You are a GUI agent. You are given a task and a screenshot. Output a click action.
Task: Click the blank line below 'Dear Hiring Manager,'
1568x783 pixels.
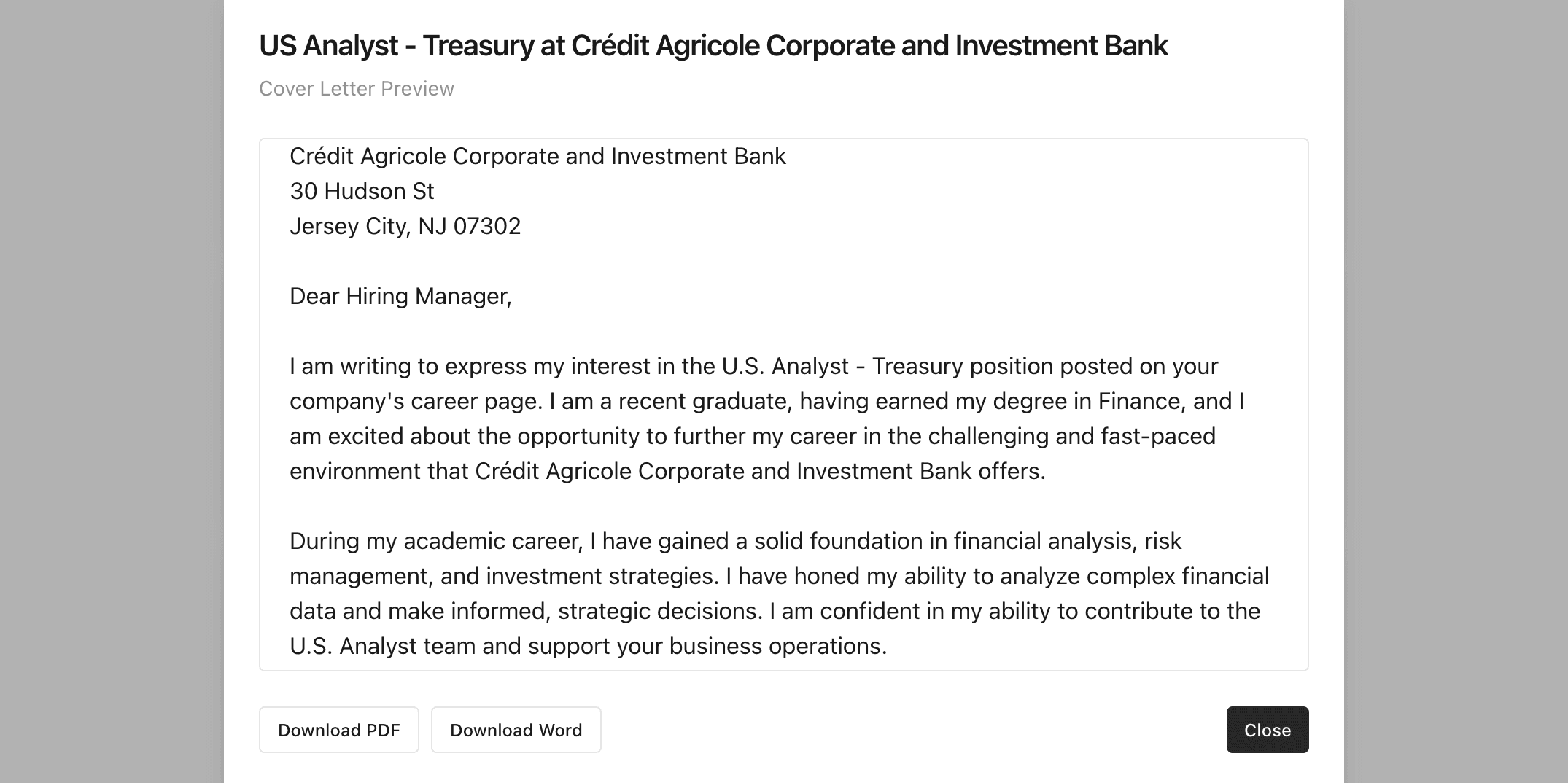pyautogui.click(x=784, y=331)
